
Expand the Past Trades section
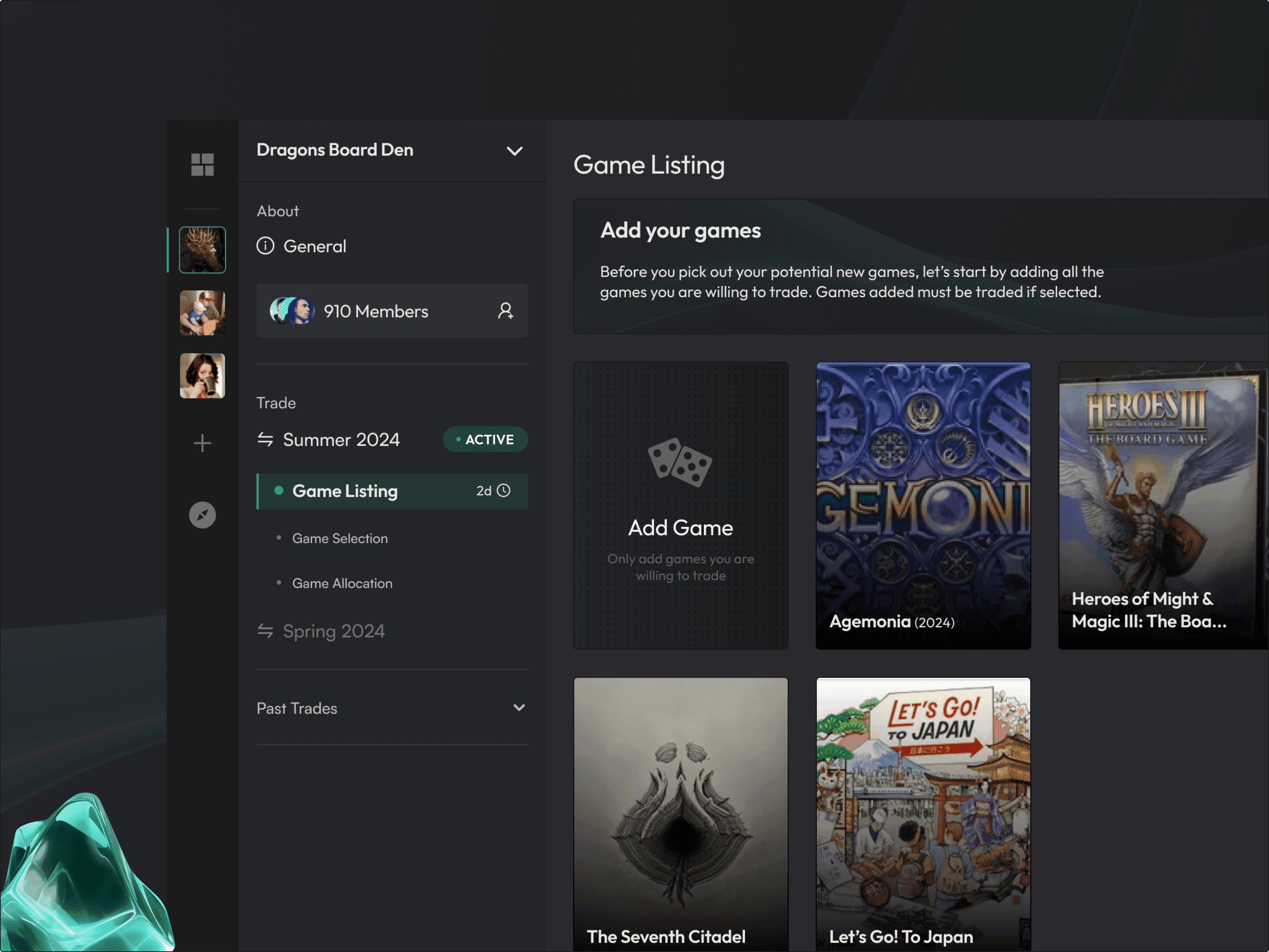pos(518,708)
